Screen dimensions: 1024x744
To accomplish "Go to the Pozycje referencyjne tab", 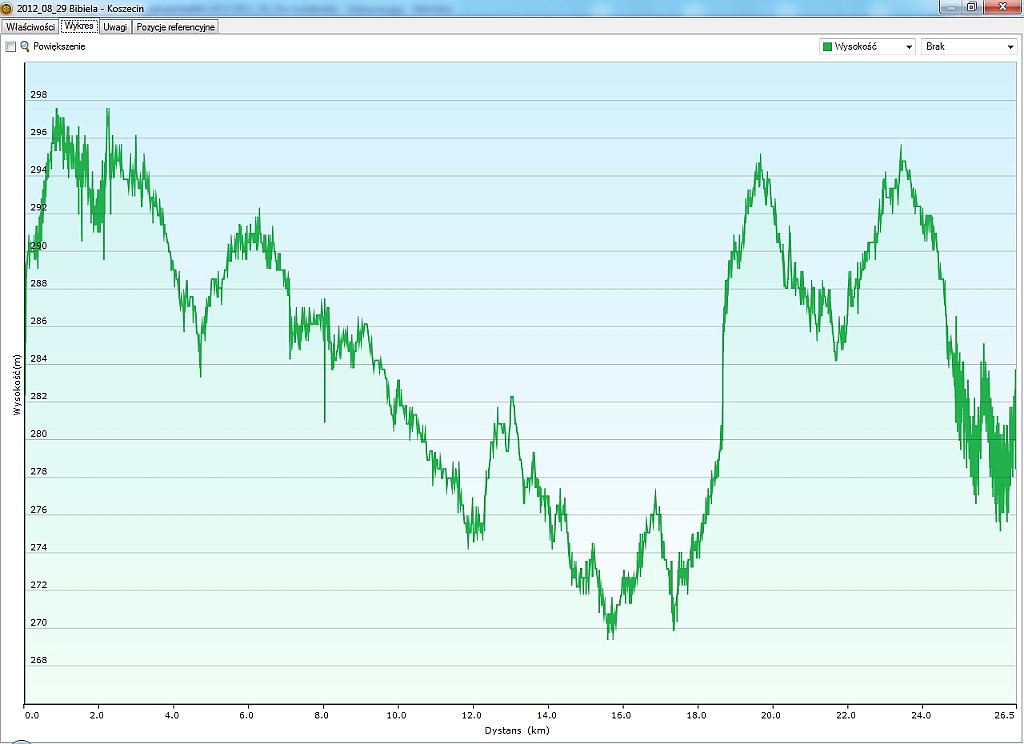I will coord(175,27).
